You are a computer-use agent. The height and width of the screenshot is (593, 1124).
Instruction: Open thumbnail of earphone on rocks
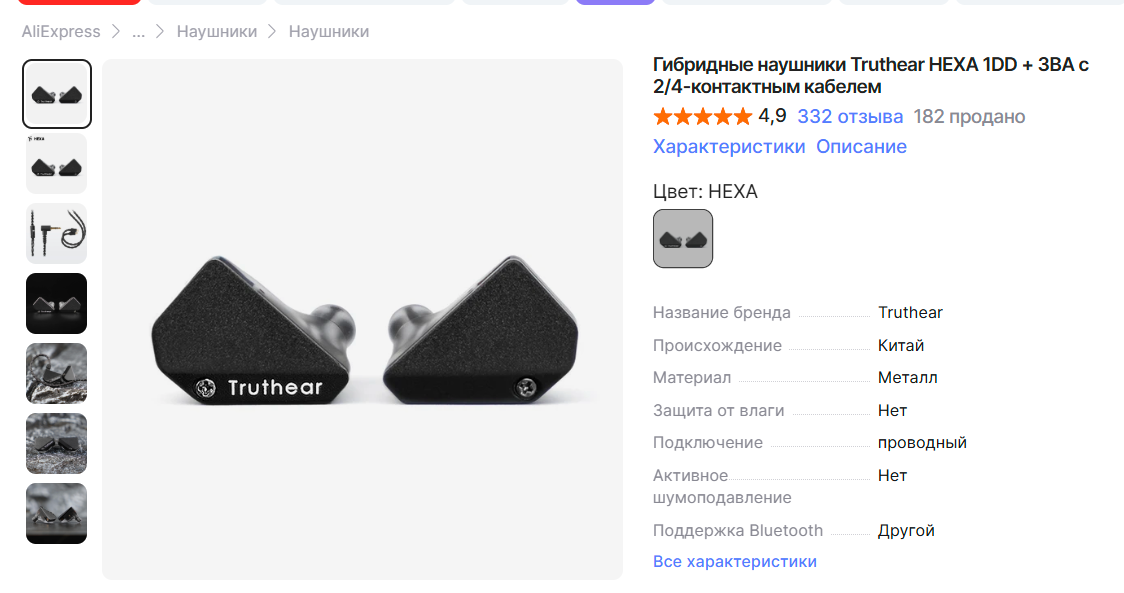tap(57, 374)
